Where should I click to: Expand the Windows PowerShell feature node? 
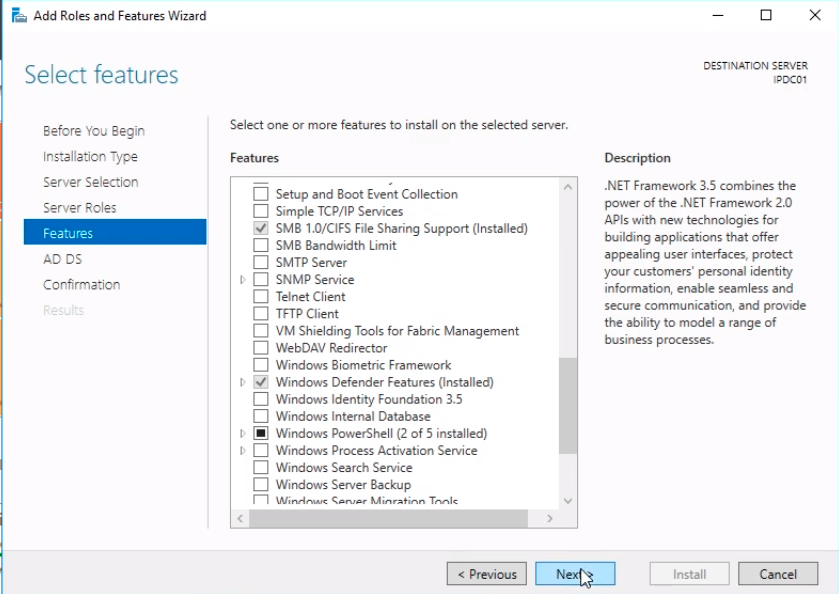(x=243, y=434)
